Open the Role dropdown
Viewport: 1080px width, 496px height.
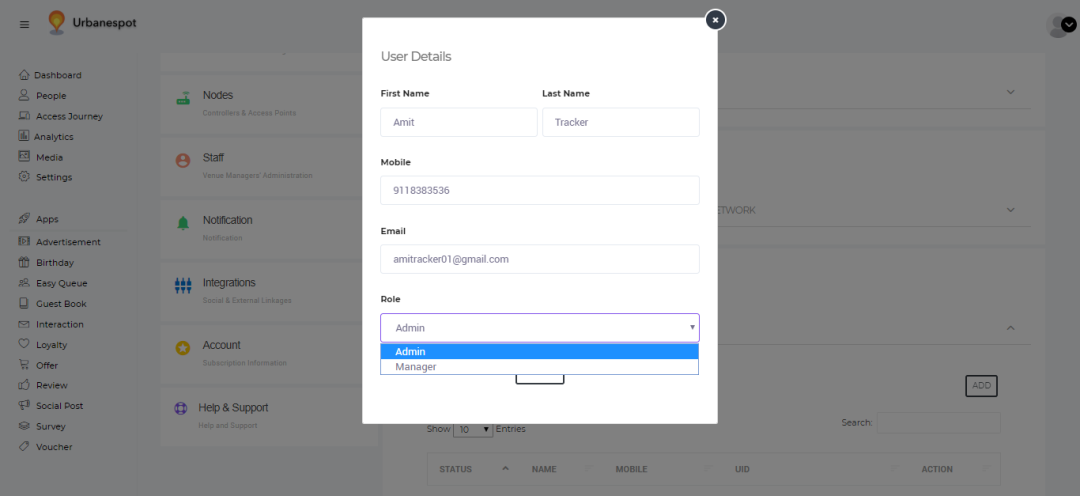[x=540, y=328]
